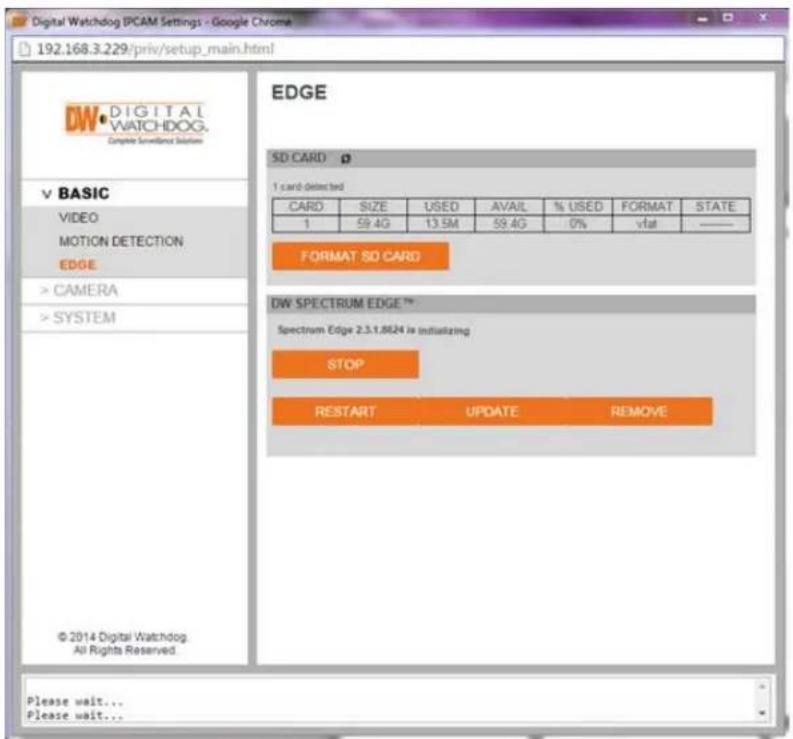Click the Digital Watchdog logo
The image size is (793, 739).
coord(136,123)
